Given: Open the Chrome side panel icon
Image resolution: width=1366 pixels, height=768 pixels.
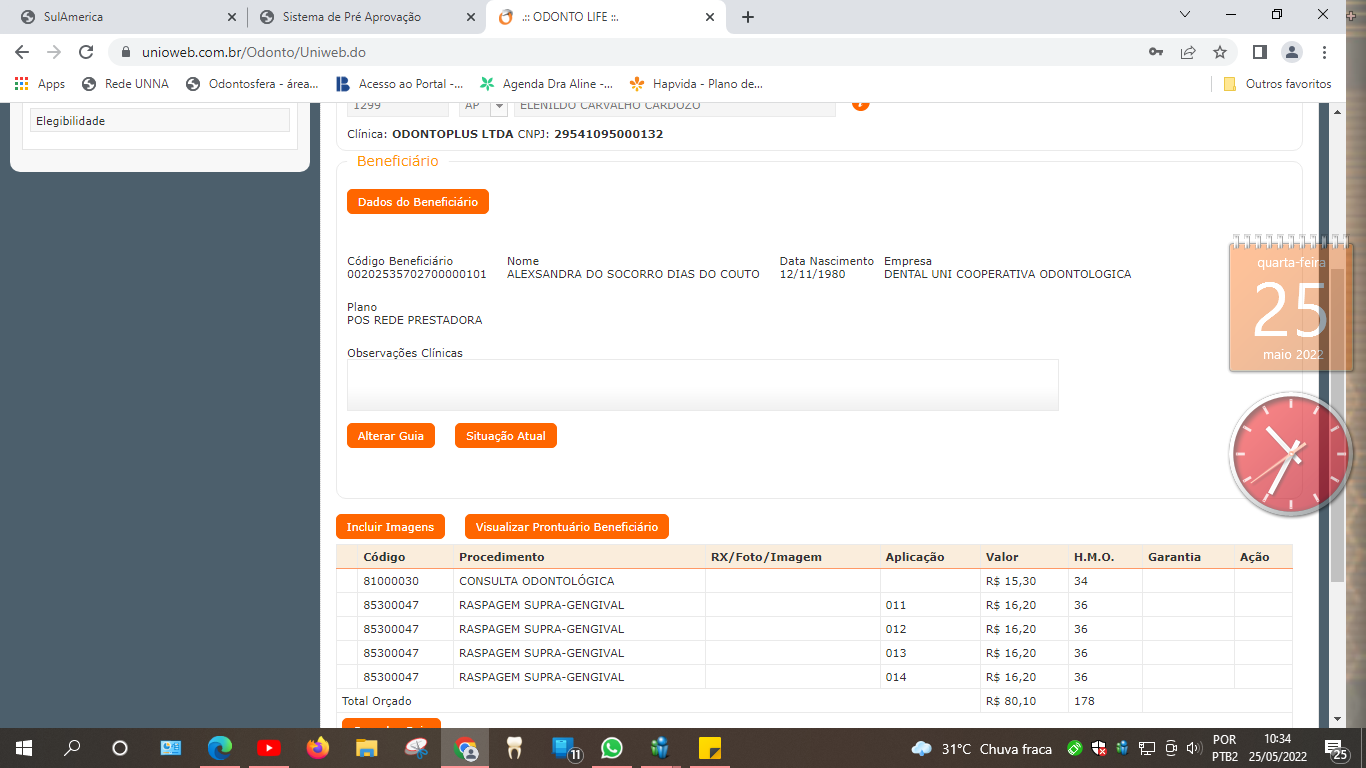Looking at the screenshot, I should 1260,52.
